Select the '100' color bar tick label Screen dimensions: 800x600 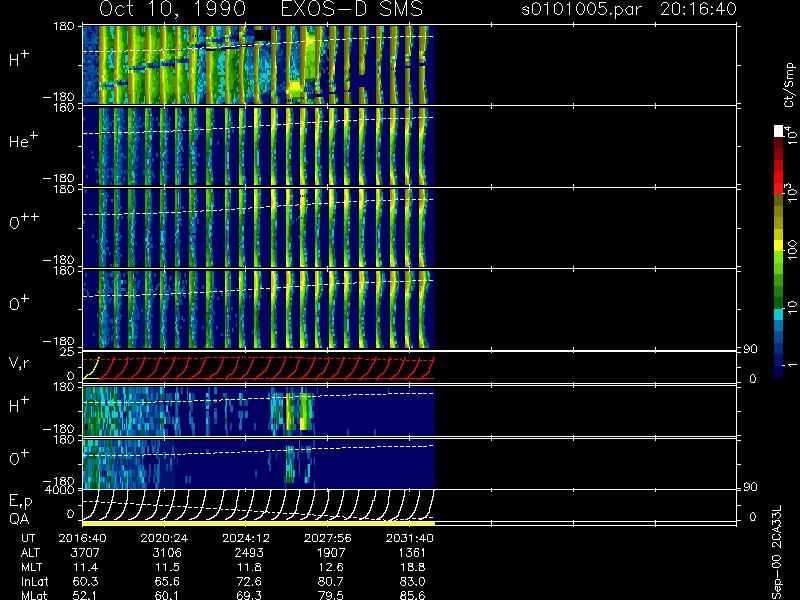[x=791, y=249]
